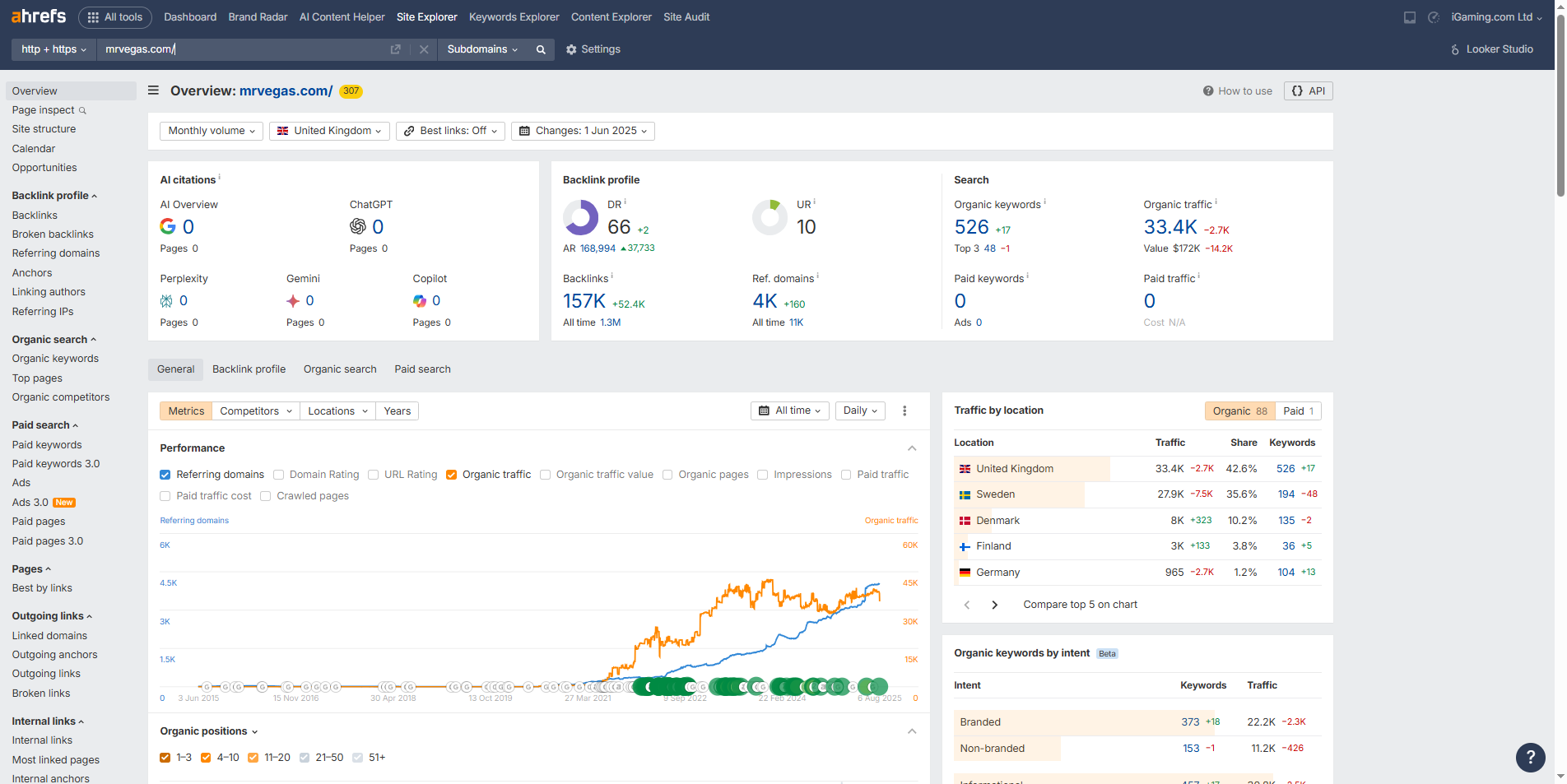This screenshot has height=784, width=1567.
Task: Enable the URL Rating checkbox
Action: pos(374,475)
